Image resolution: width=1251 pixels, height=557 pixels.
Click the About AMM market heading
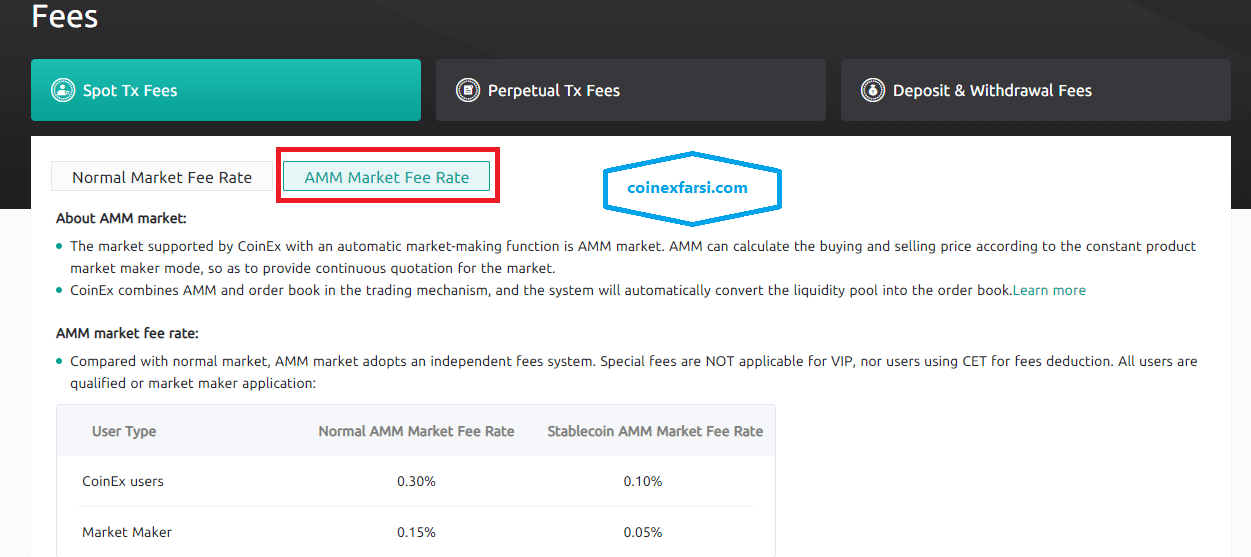(121, 218)
